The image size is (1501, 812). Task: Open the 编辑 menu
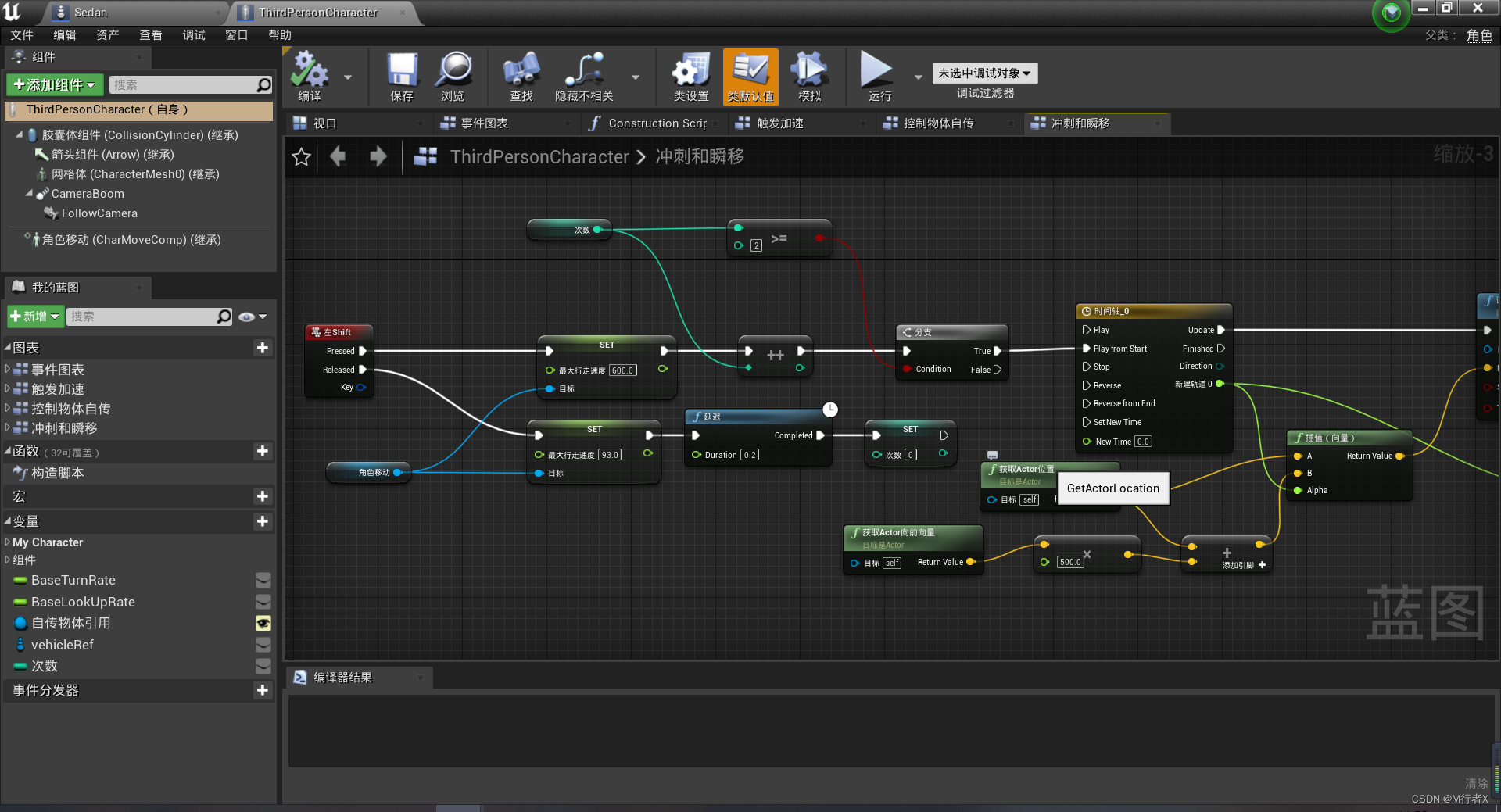point(65,35)
